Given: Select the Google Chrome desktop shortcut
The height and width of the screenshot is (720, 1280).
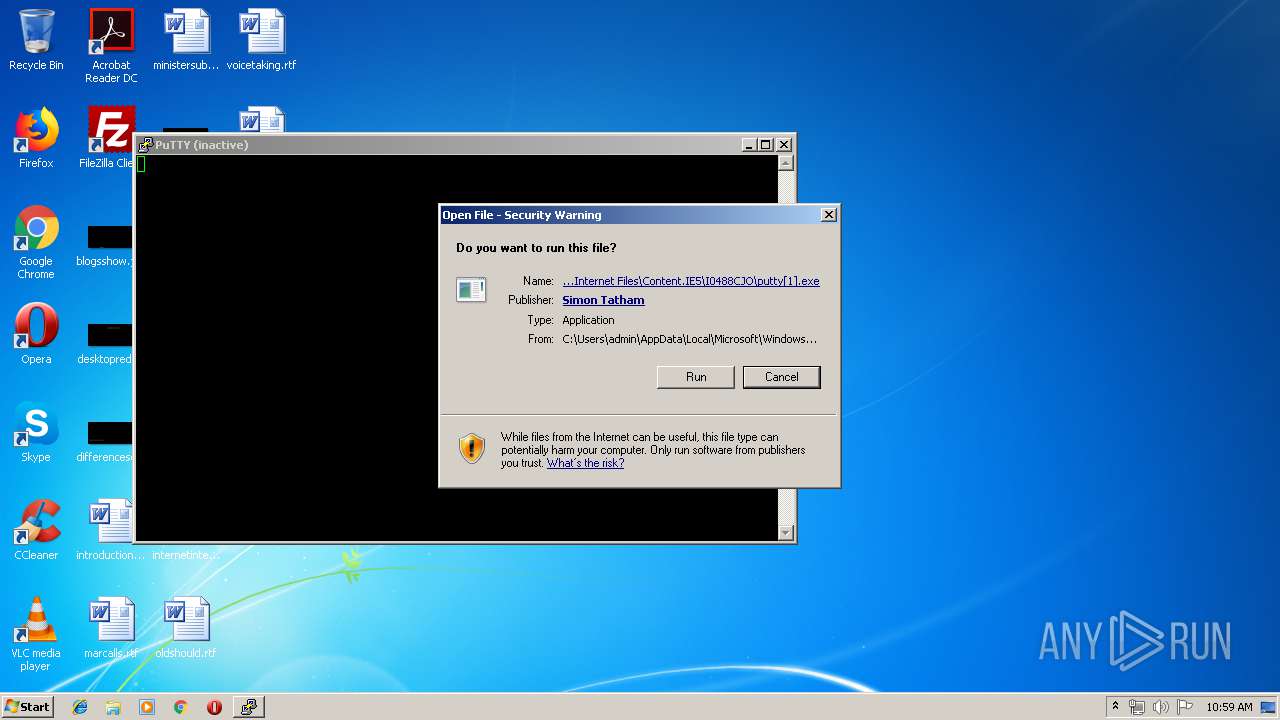Looking at the screenshot, I should (36, 243).
